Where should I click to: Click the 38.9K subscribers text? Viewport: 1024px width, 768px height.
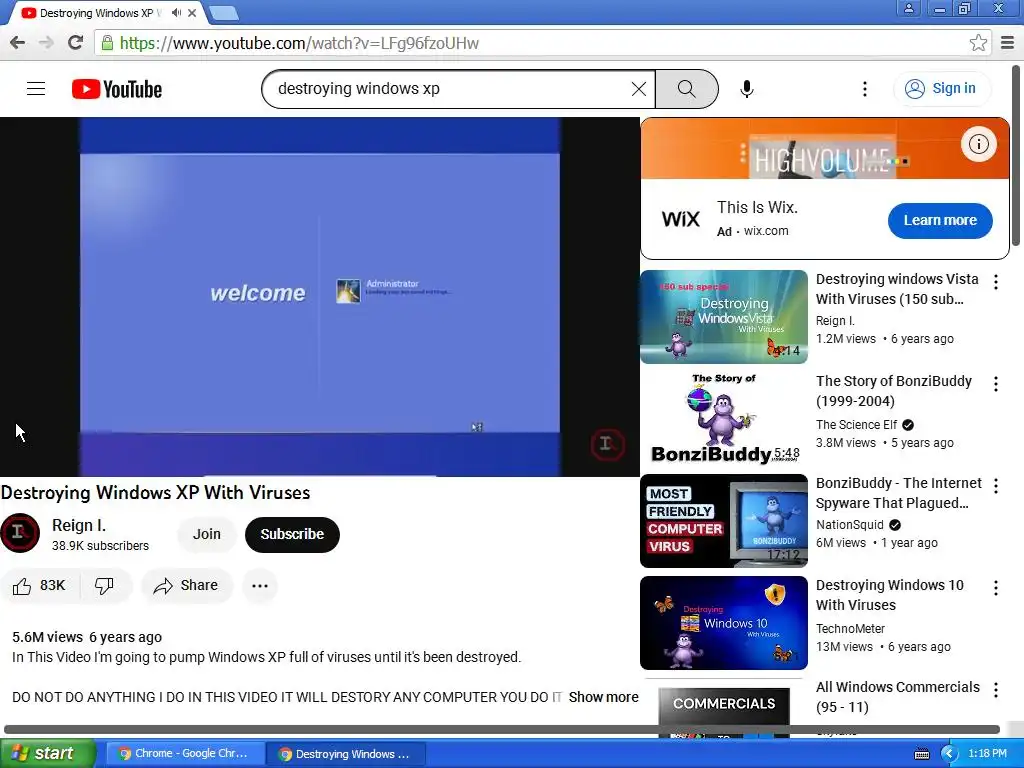(101, 546)
